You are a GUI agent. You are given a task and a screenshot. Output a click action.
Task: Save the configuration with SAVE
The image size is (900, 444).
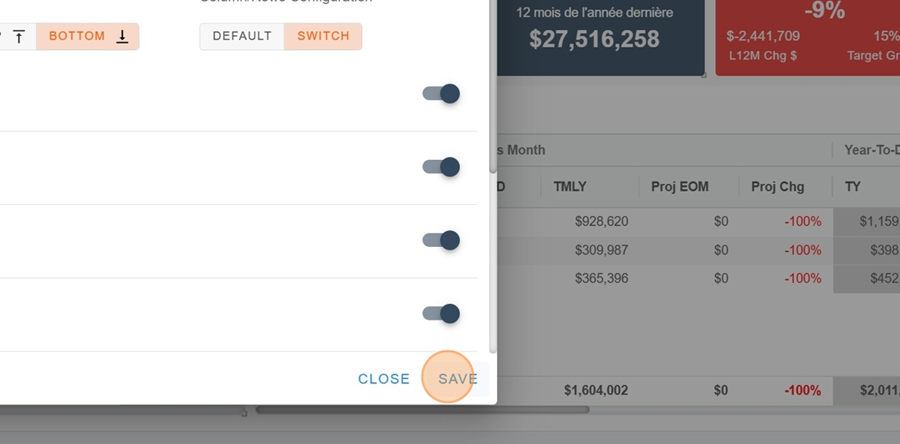tap(457, 379)
